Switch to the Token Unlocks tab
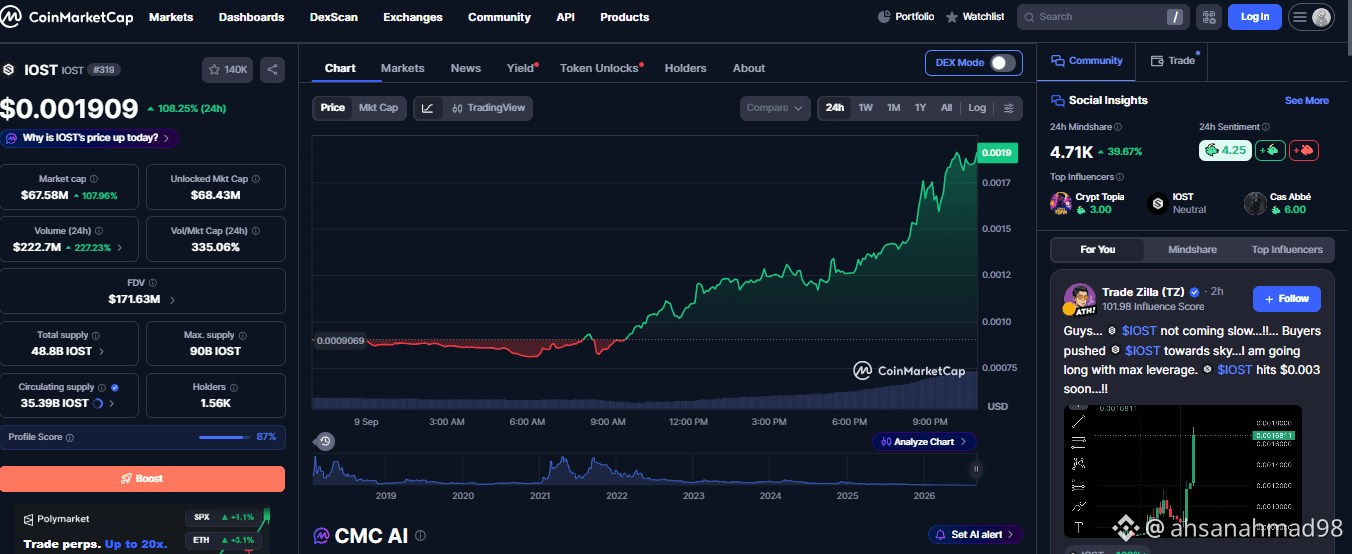 click(599, 68)
